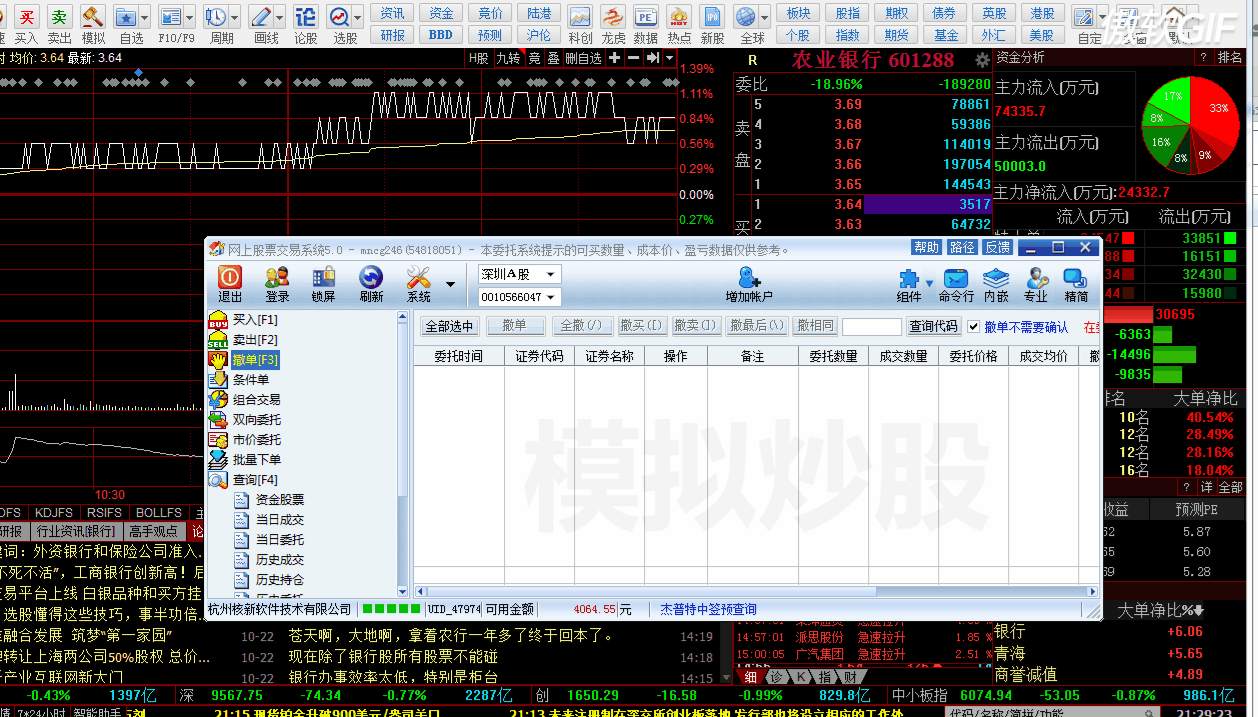Viewport: 1258px width, 717px height.
Task: Toggle the 撤单不需要确认 checkbox
Action: pyautogui.click(x=974, y=327)
